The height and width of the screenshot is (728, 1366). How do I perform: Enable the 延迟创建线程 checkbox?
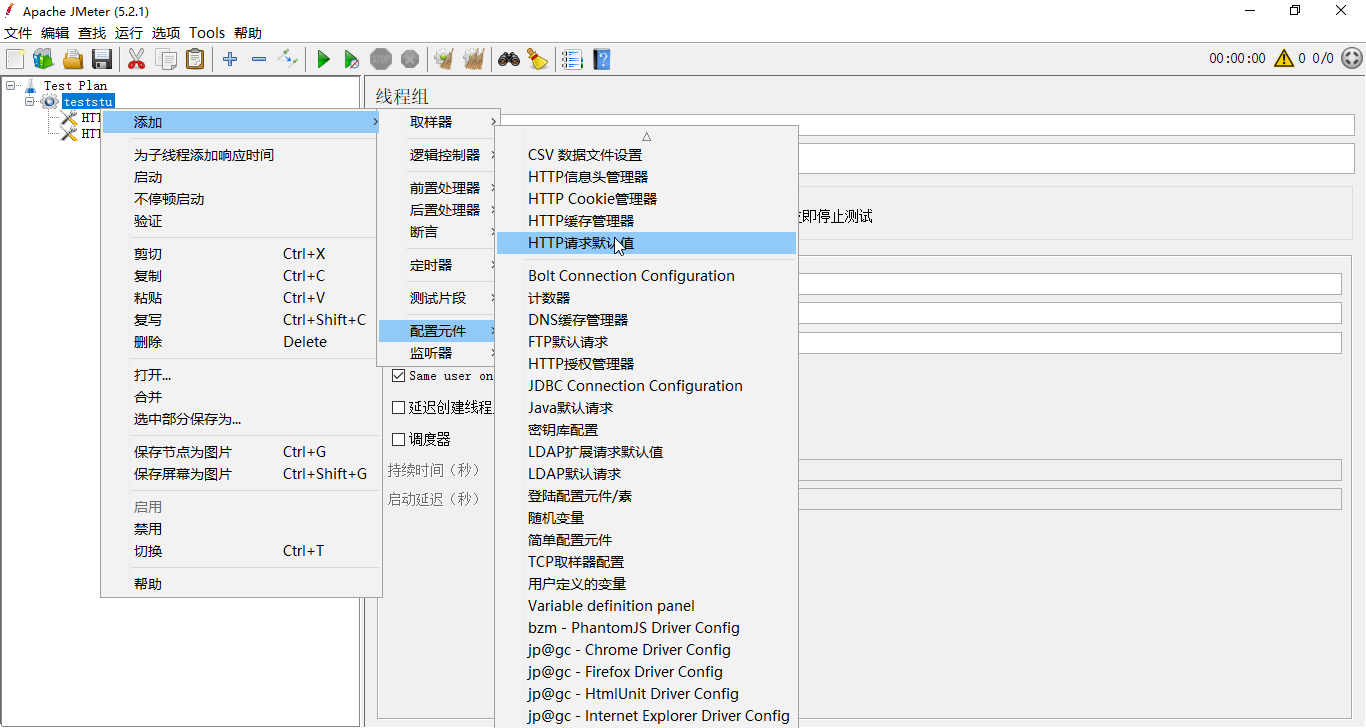pyautogui.click(x=399, y=408)
